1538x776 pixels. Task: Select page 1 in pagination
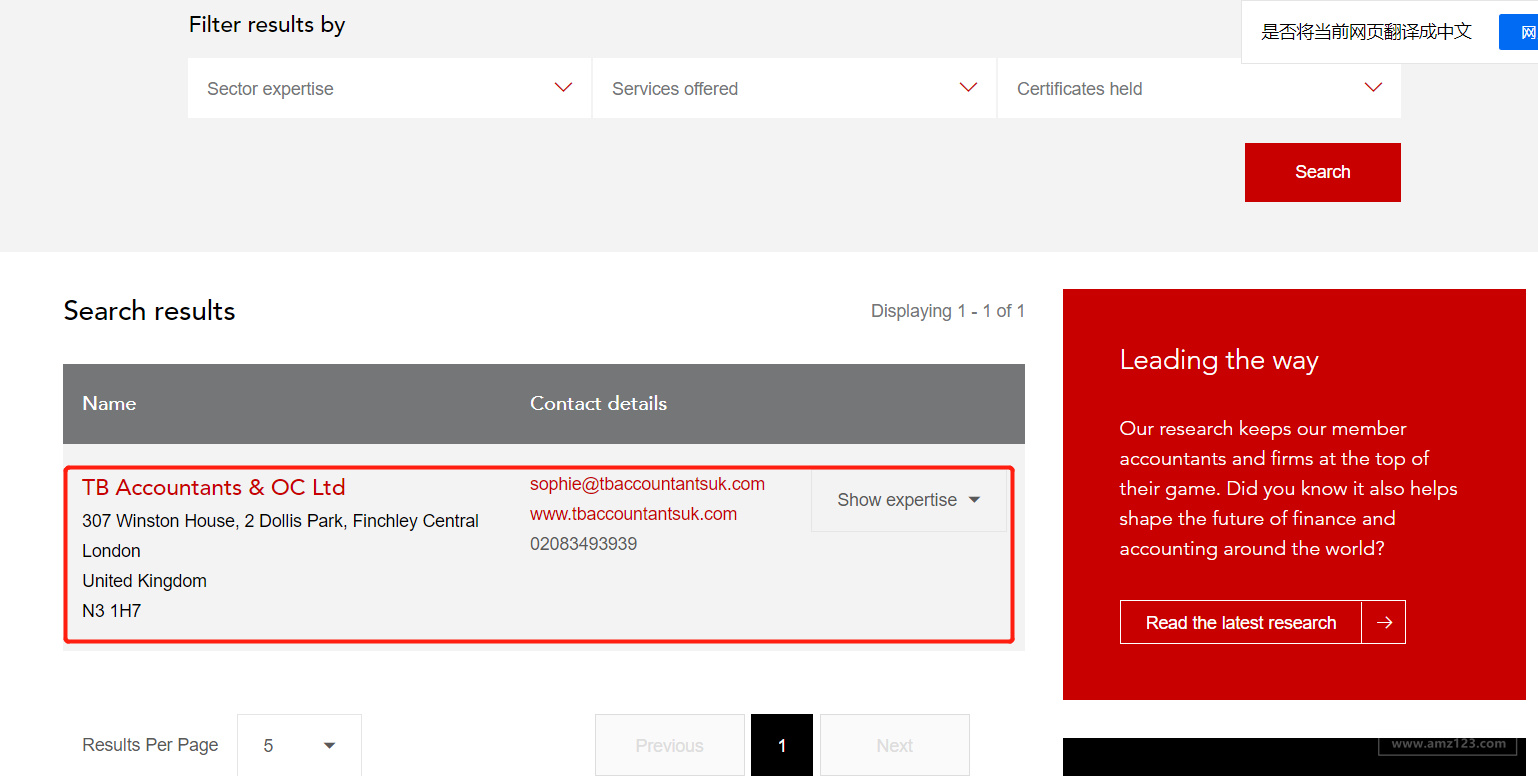[x=782, y=745]
